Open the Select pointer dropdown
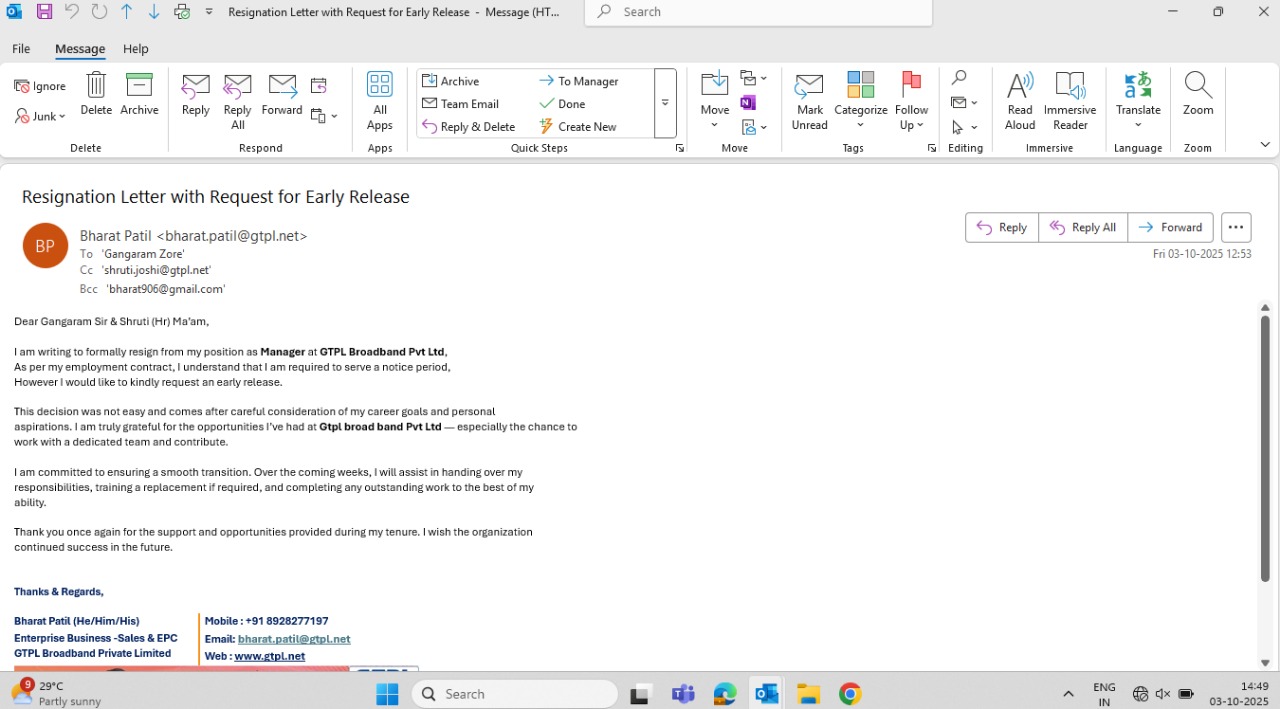This screenshot has width=1280, height=709. point(964,127)
